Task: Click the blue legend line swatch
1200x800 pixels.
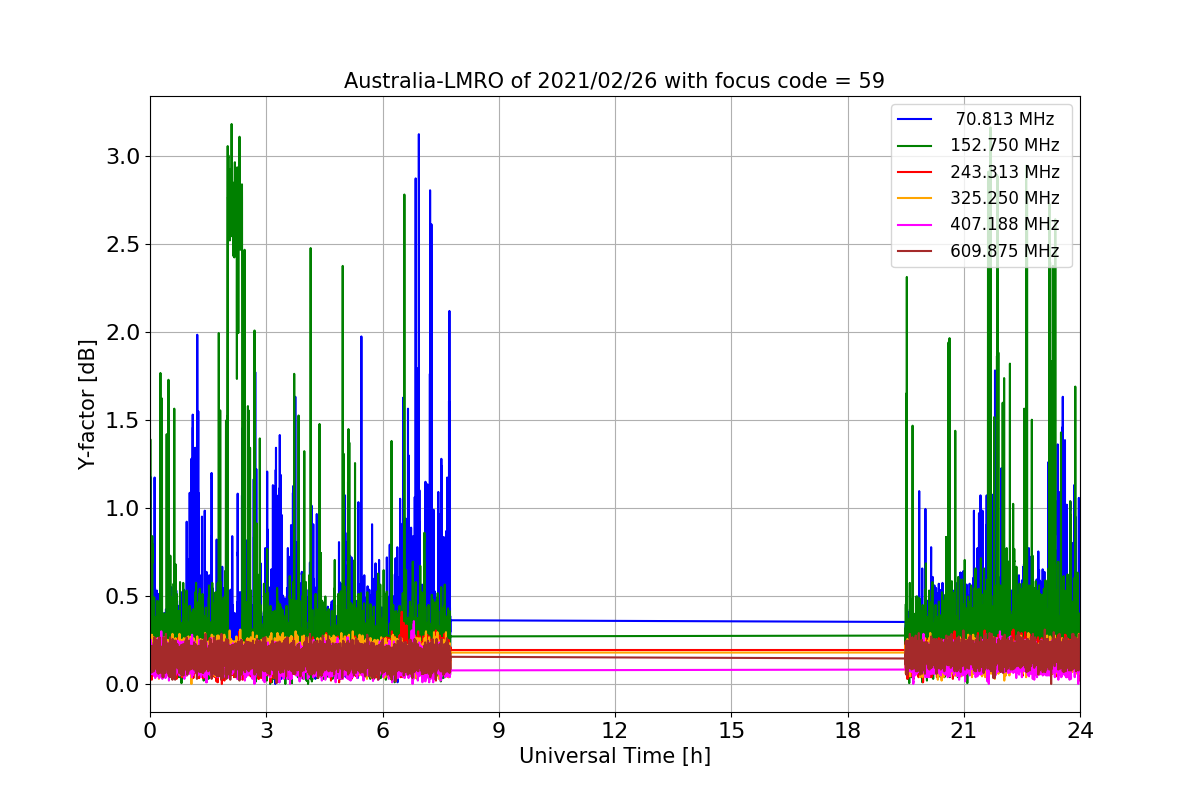Action: coord(915,119)
